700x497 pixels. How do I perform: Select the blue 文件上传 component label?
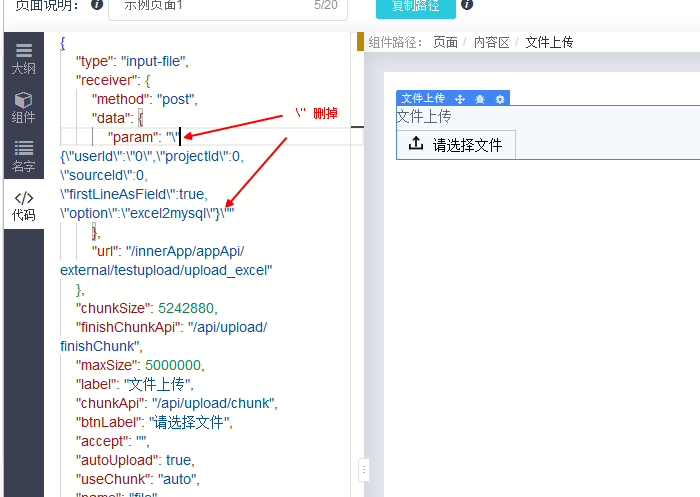[x=423, y=98]
